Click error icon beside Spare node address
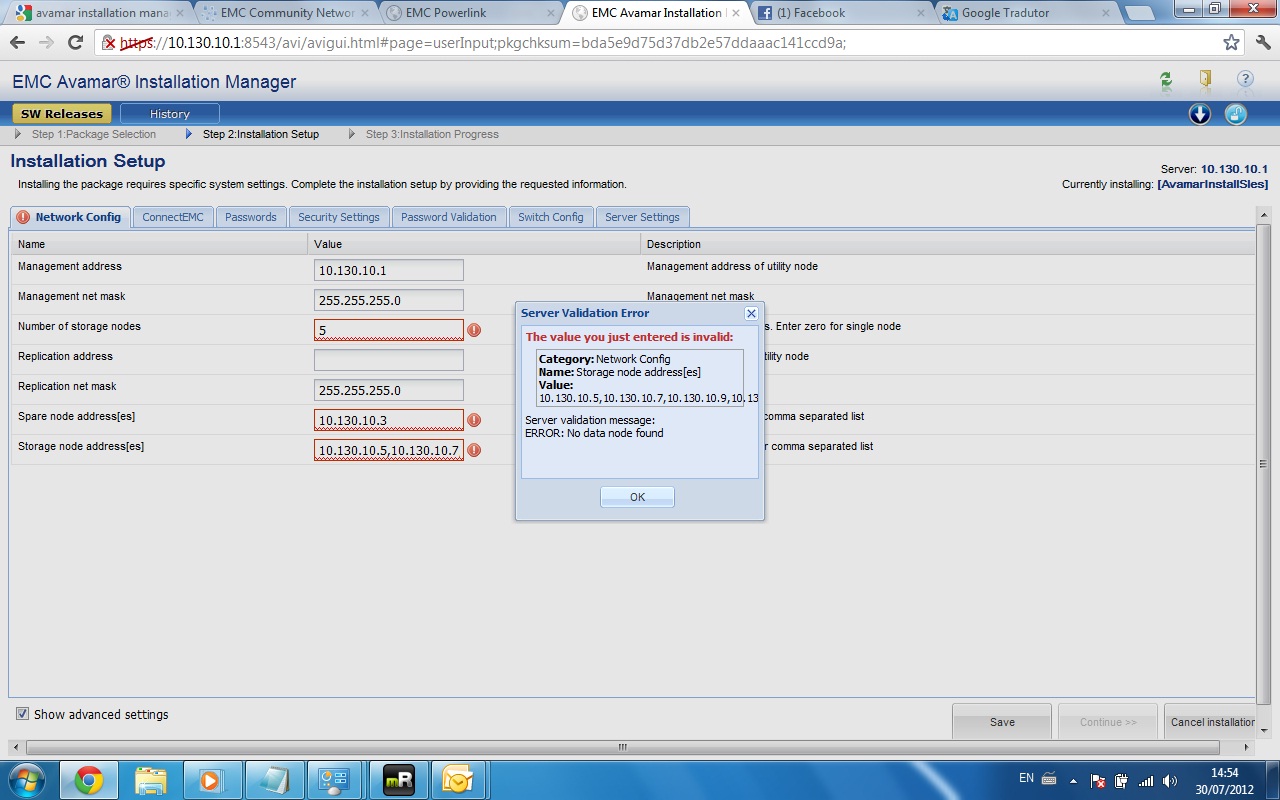 pos(474,420)
